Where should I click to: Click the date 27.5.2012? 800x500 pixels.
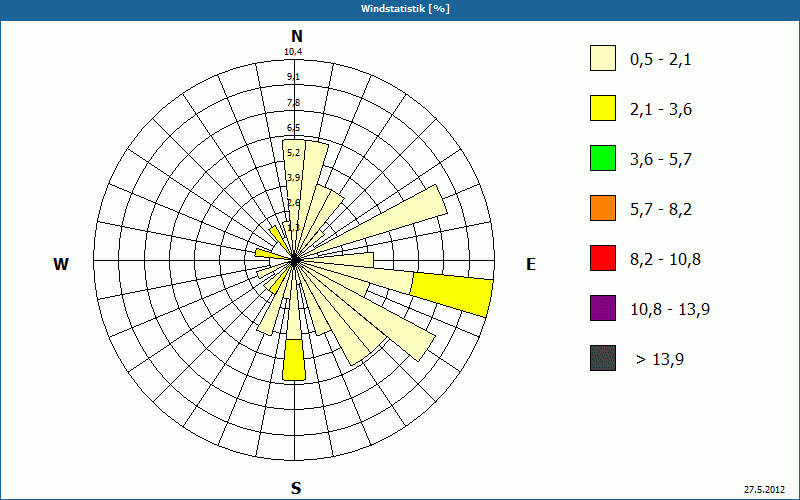click(764, 490)
